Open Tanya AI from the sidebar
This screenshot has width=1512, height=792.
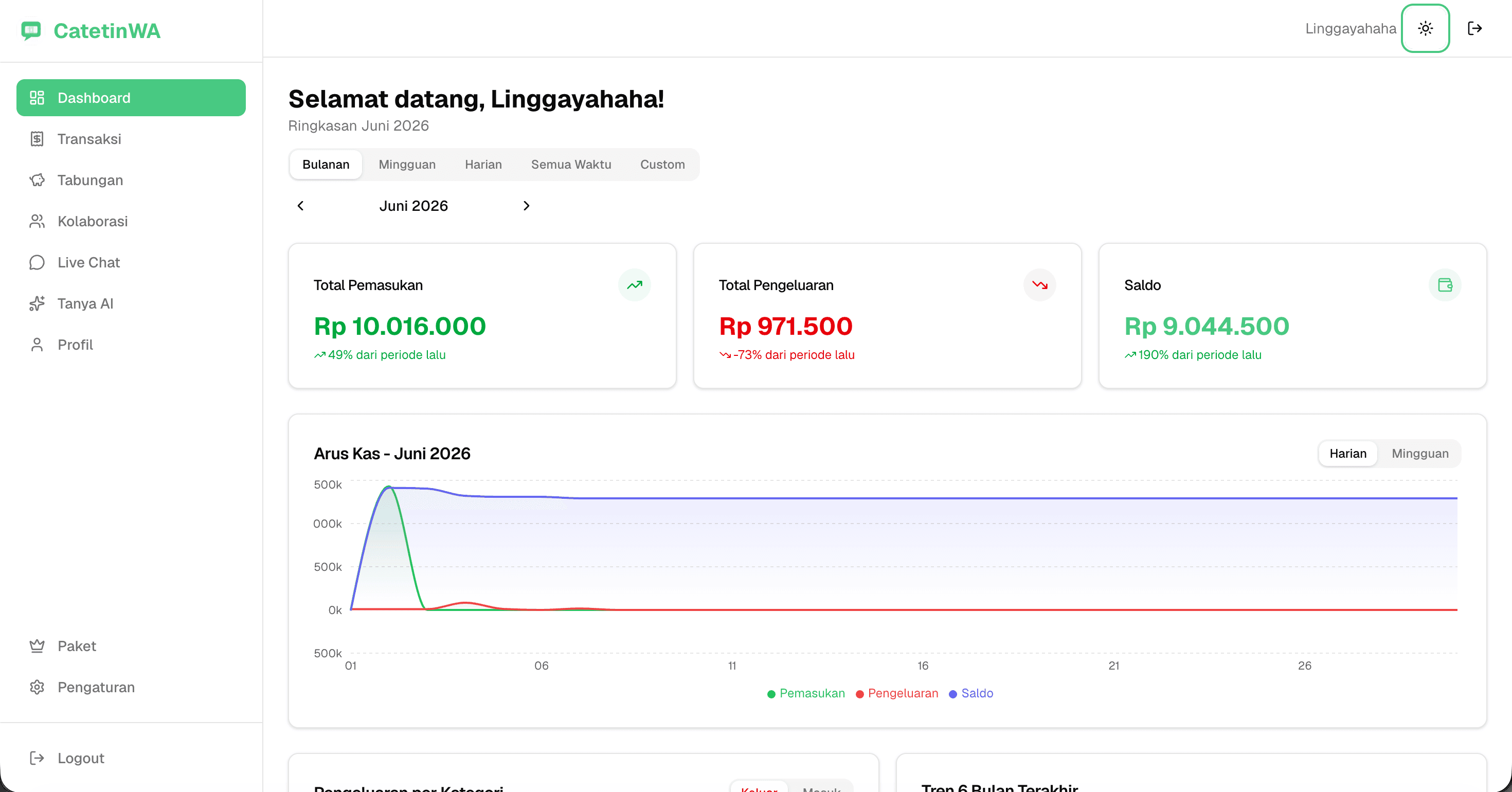coord(131,303)
